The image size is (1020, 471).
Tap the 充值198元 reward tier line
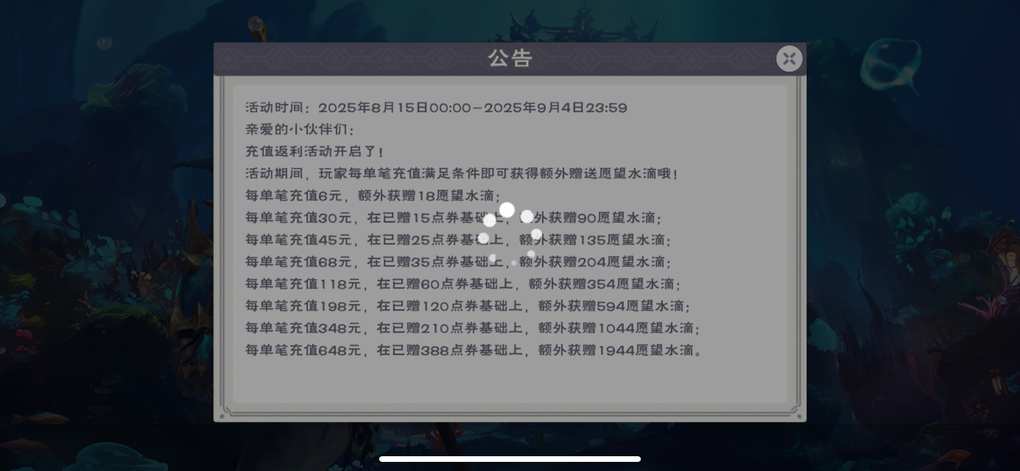pyautogui.click(x=468, y=306)
